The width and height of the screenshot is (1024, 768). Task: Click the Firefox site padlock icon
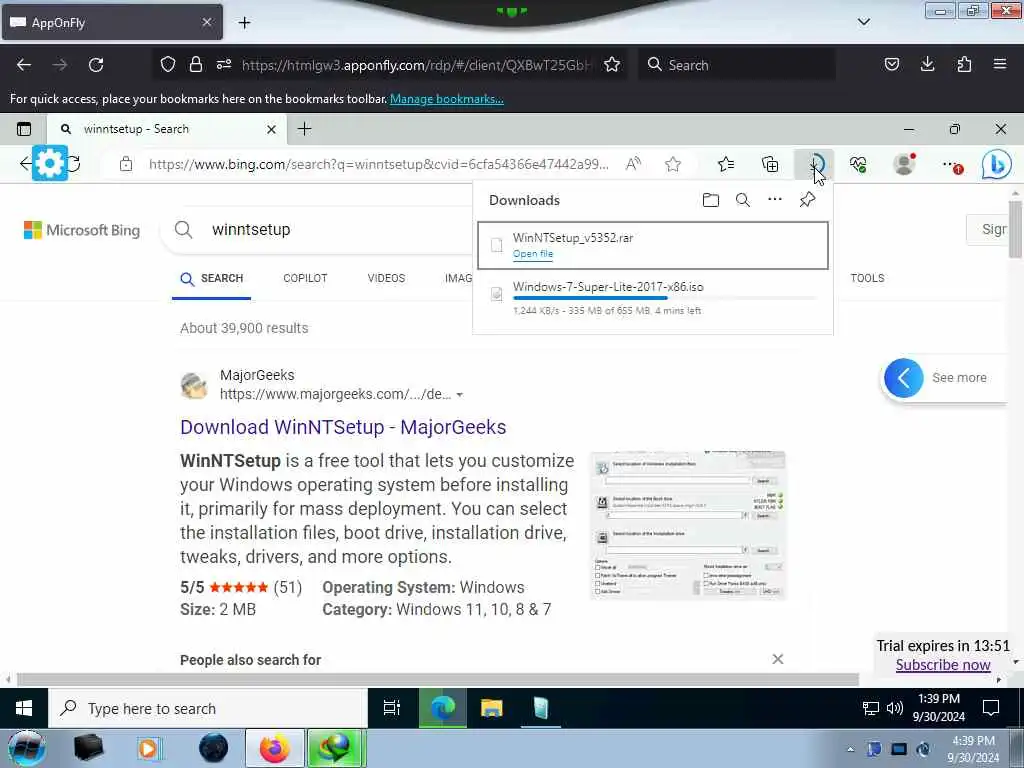click(x=195, y=65)
